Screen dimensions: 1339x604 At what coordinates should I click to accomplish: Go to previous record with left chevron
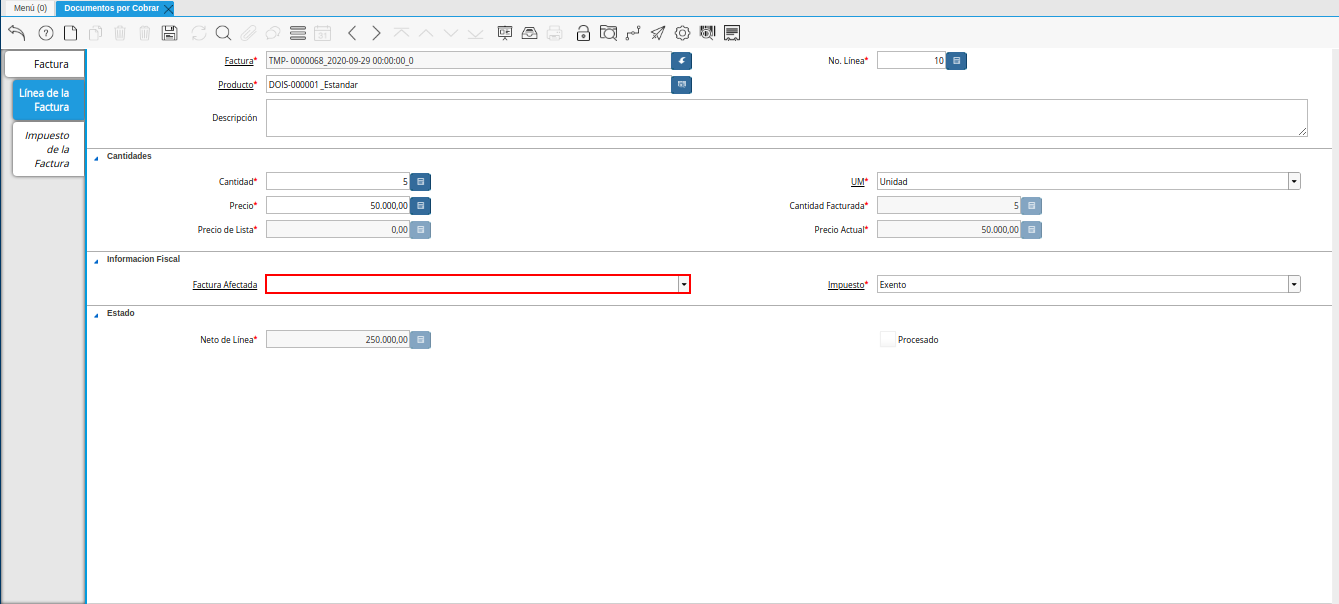tap(352, 33)
